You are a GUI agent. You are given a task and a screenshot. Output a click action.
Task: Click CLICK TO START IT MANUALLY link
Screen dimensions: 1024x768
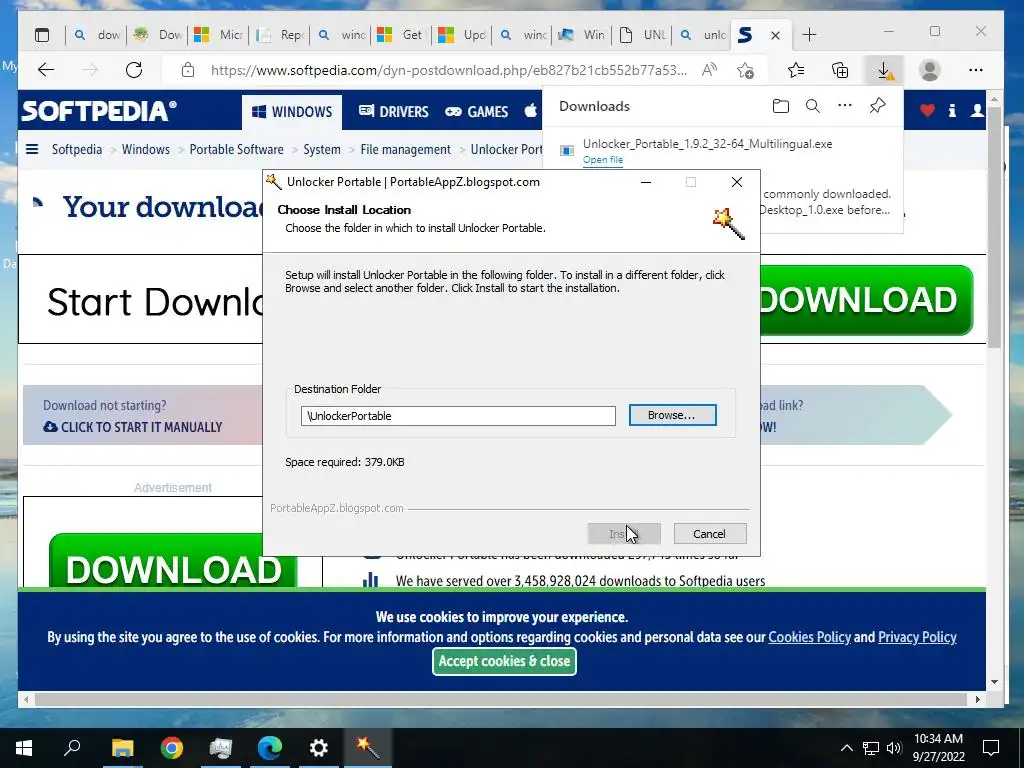(133, 427)
